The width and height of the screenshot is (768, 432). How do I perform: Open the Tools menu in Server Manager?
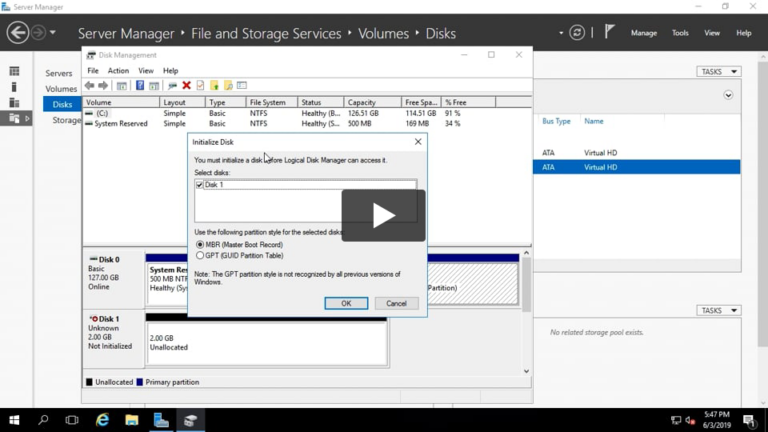pyautogui.click(x=680, y=33)
